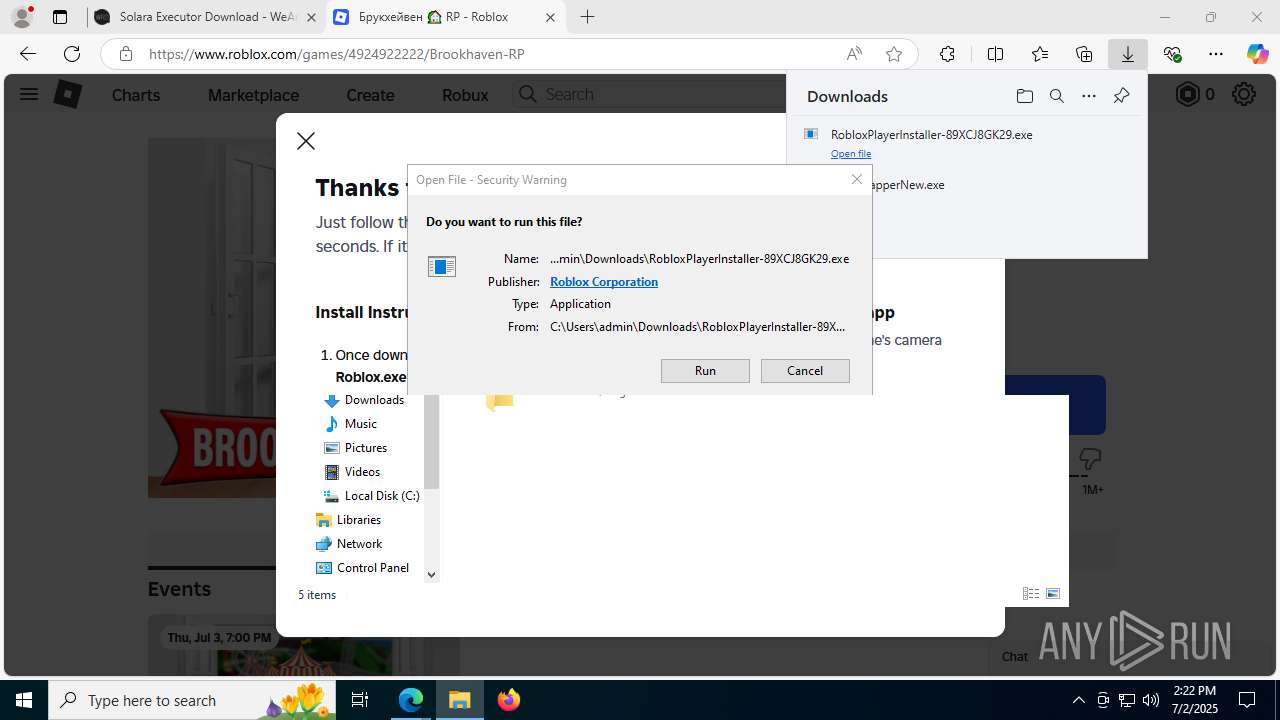Open the Collections icon
The height and width of the screenshot is (720, 1280).
point(1084,54)
